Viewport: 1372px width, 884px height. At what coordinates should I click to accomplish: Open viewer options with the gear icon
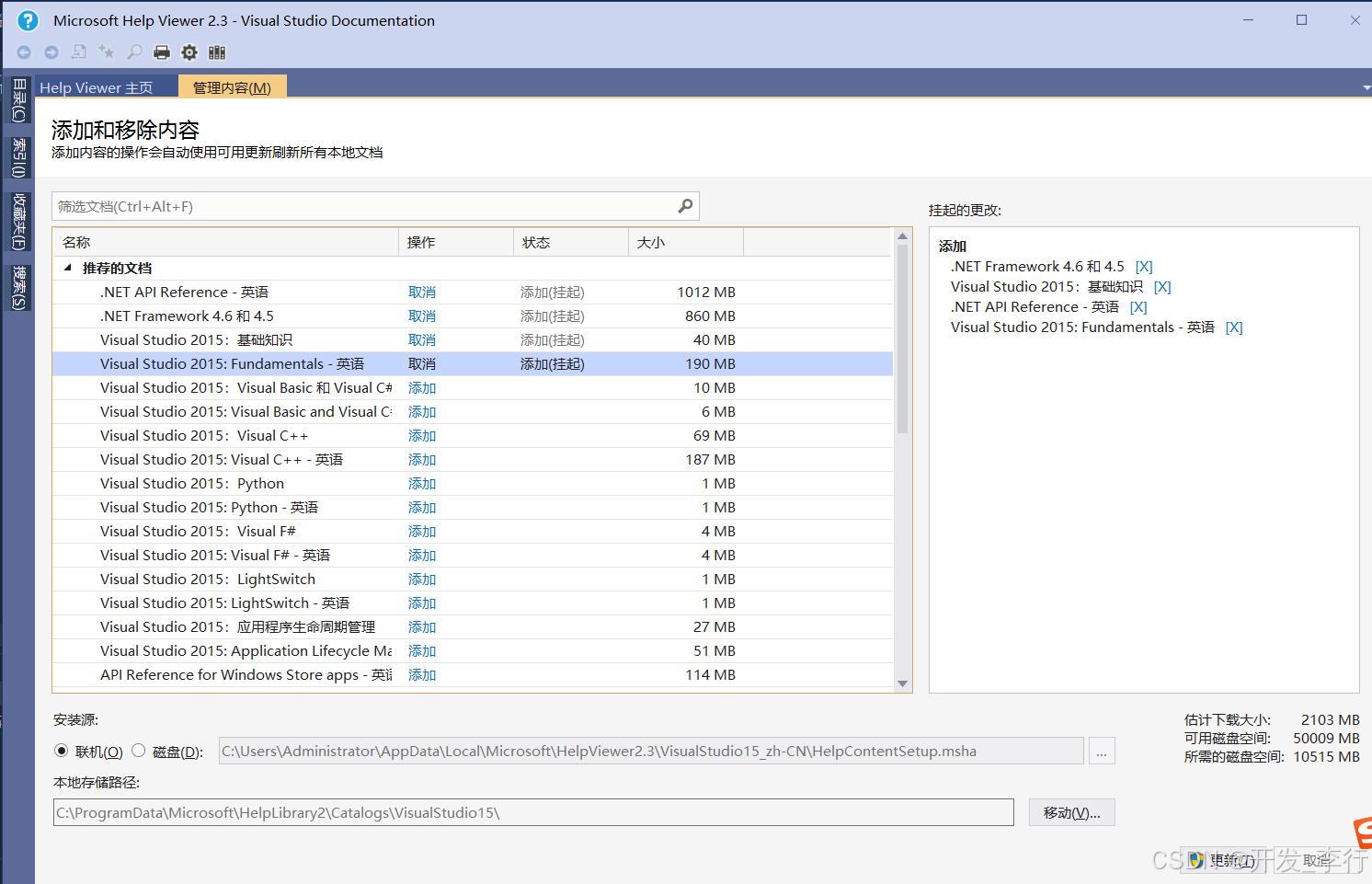(189, 52)
